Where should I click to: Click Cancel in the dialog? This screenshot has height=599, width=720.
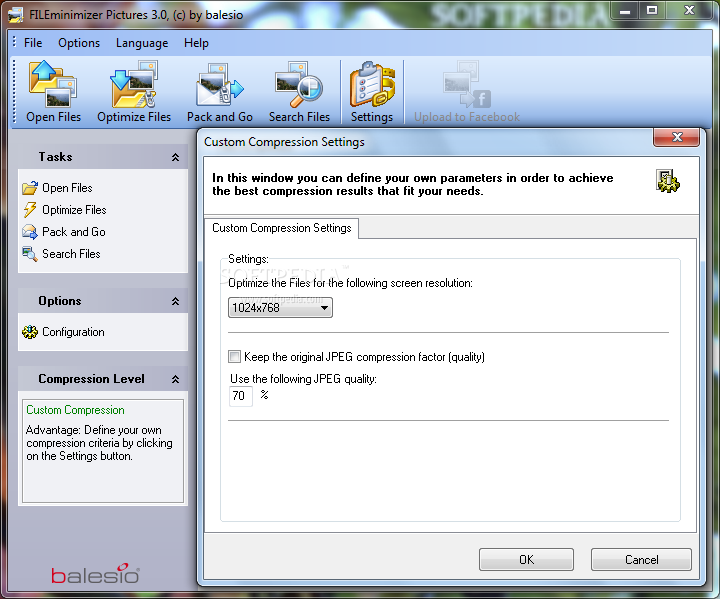coord(641,559)
